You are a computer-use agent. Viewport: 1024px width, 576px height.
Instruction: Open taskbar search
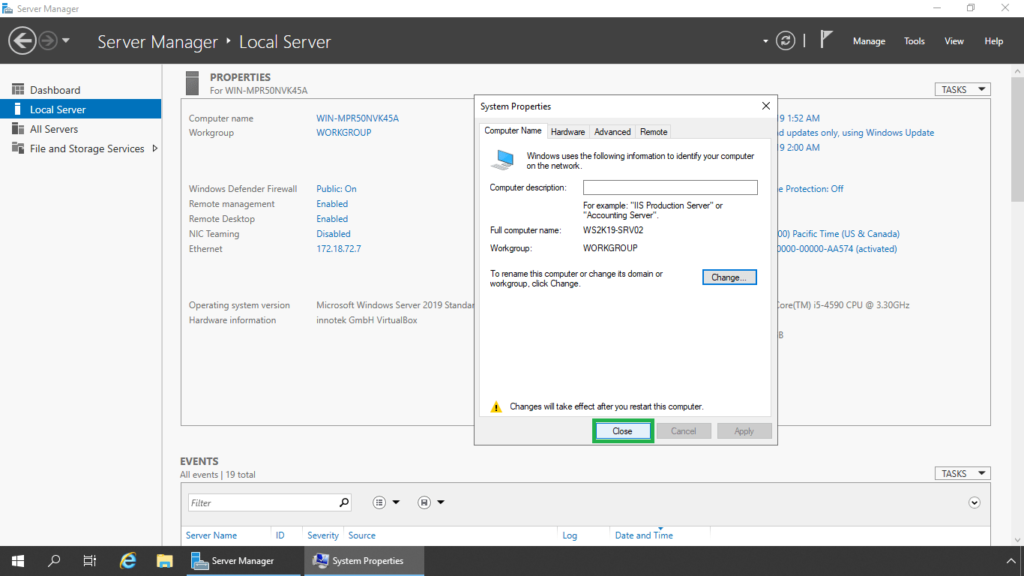tap(54, 561)
